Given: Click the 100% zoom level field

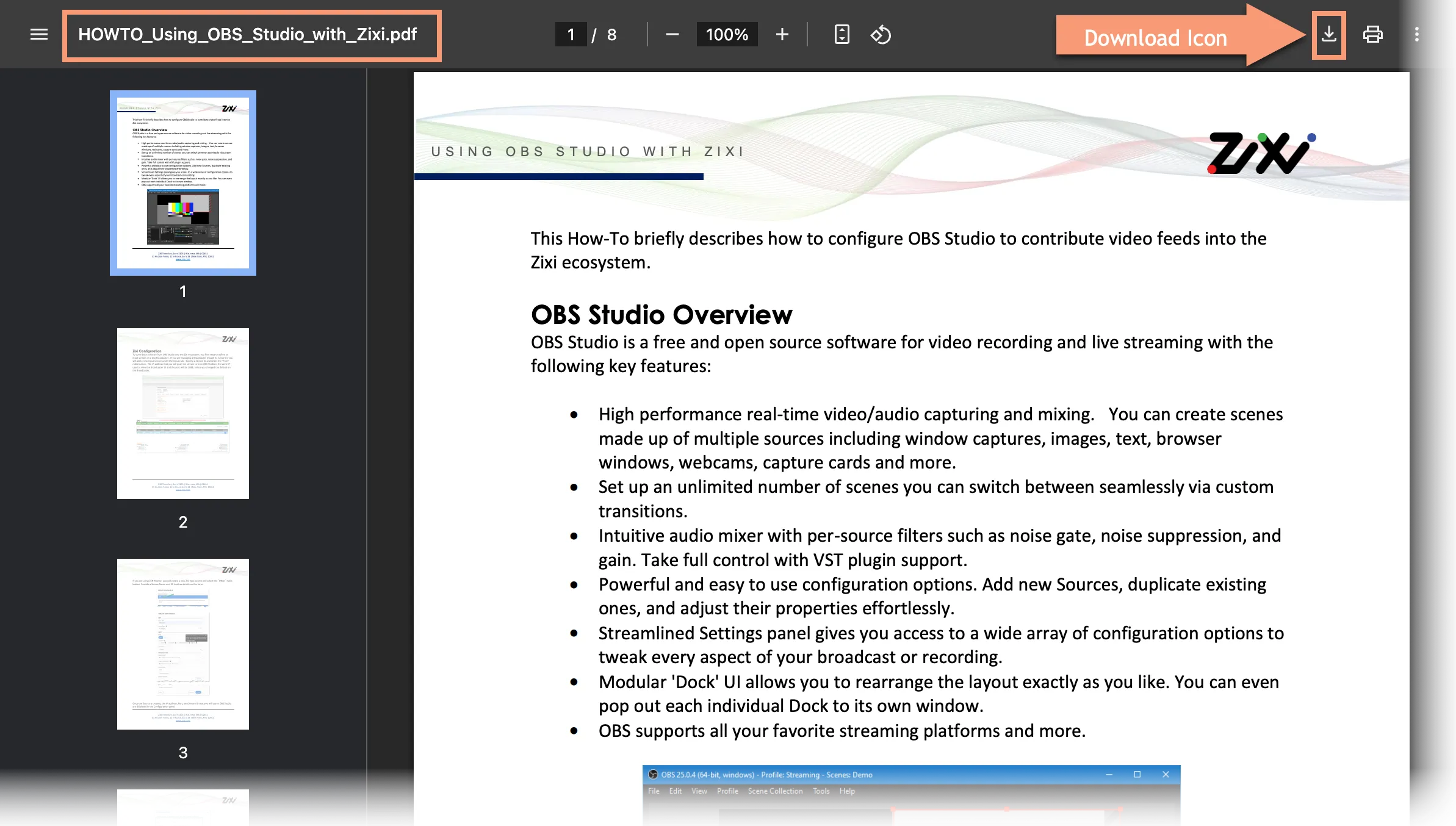Looking at the screenshot, I should coord(727,35).
